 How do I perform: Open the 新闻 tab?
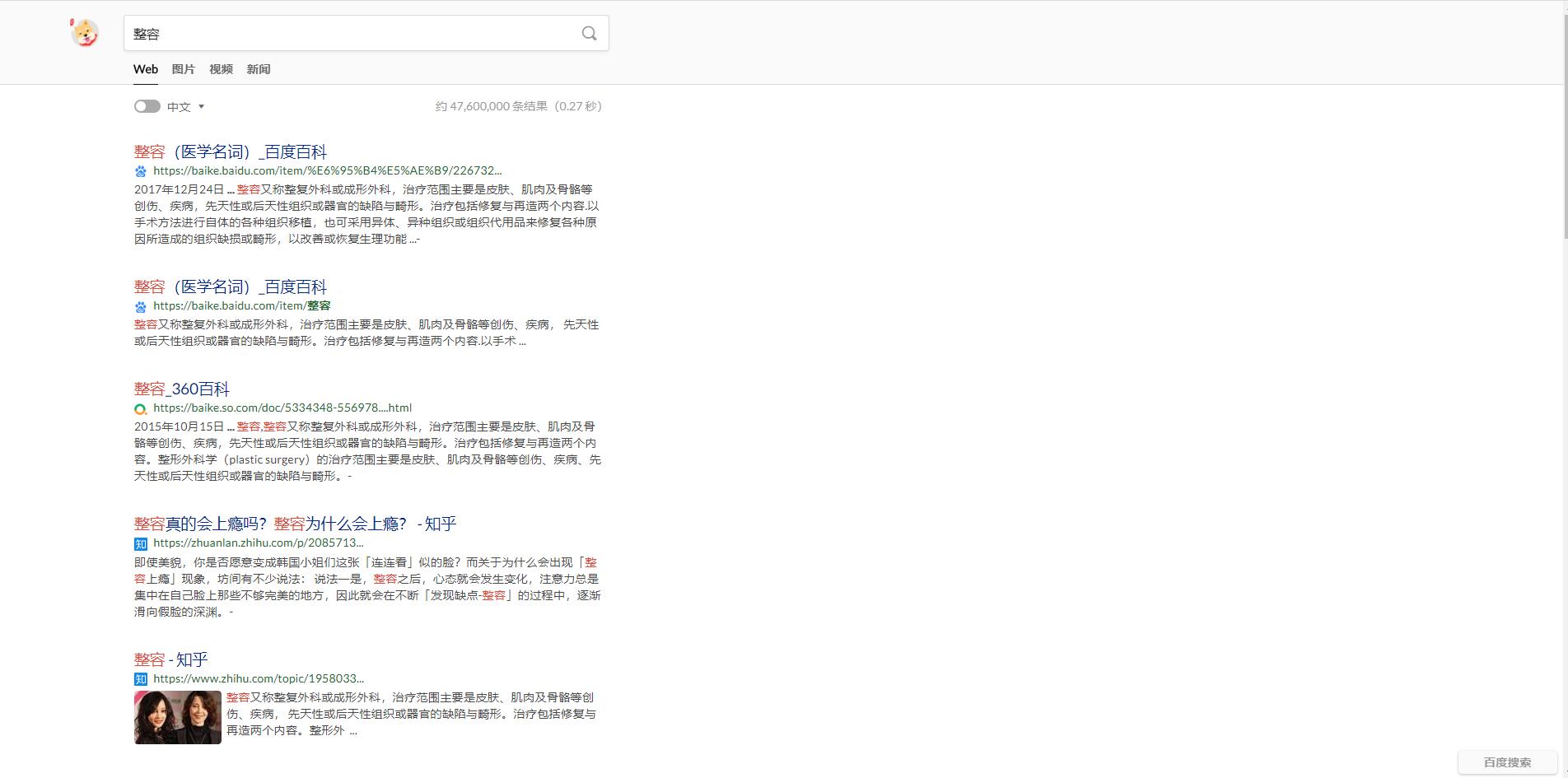(259, 69)
